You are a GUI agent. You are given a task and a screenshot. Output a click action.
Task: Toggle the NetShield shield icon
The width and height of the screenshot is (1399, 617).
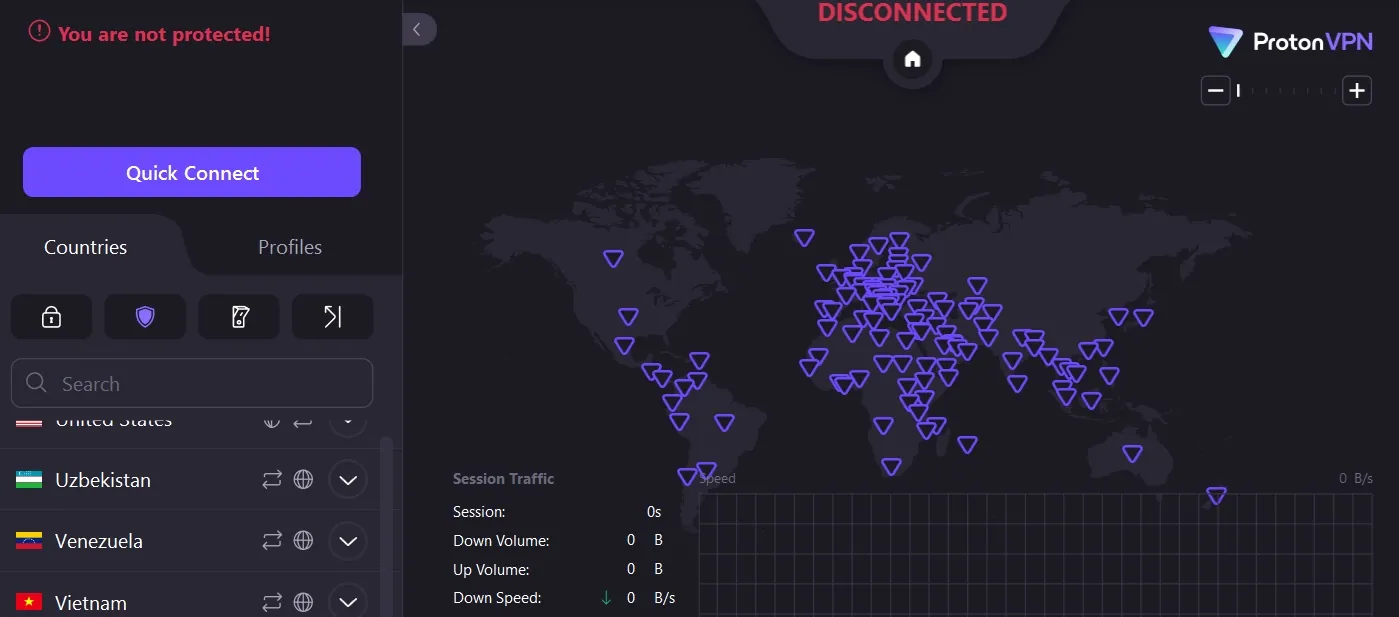(x=145, y=317)
